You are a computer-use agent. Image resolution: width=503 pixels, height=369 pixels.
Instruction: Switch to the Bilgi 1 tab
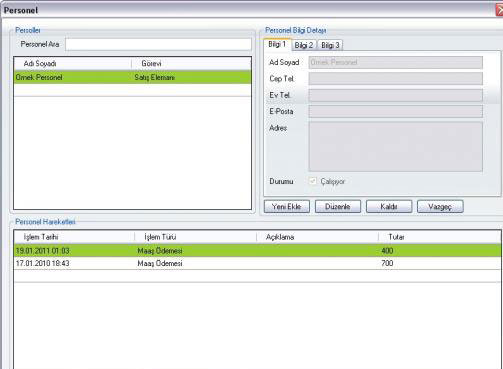pyautogui.click(x=277, y=44)
